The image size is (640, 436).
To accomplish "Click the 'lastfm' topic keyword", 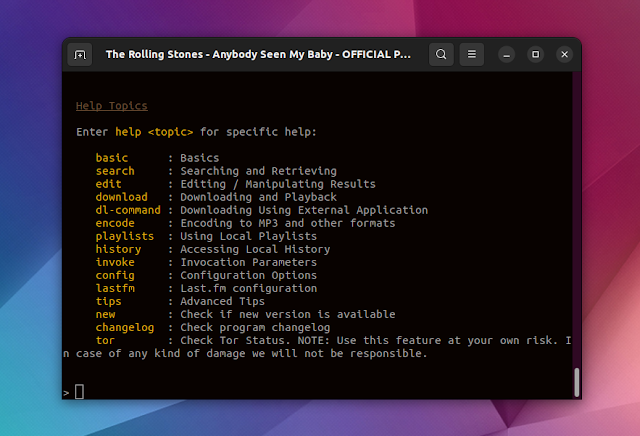I will click(115, 288).
